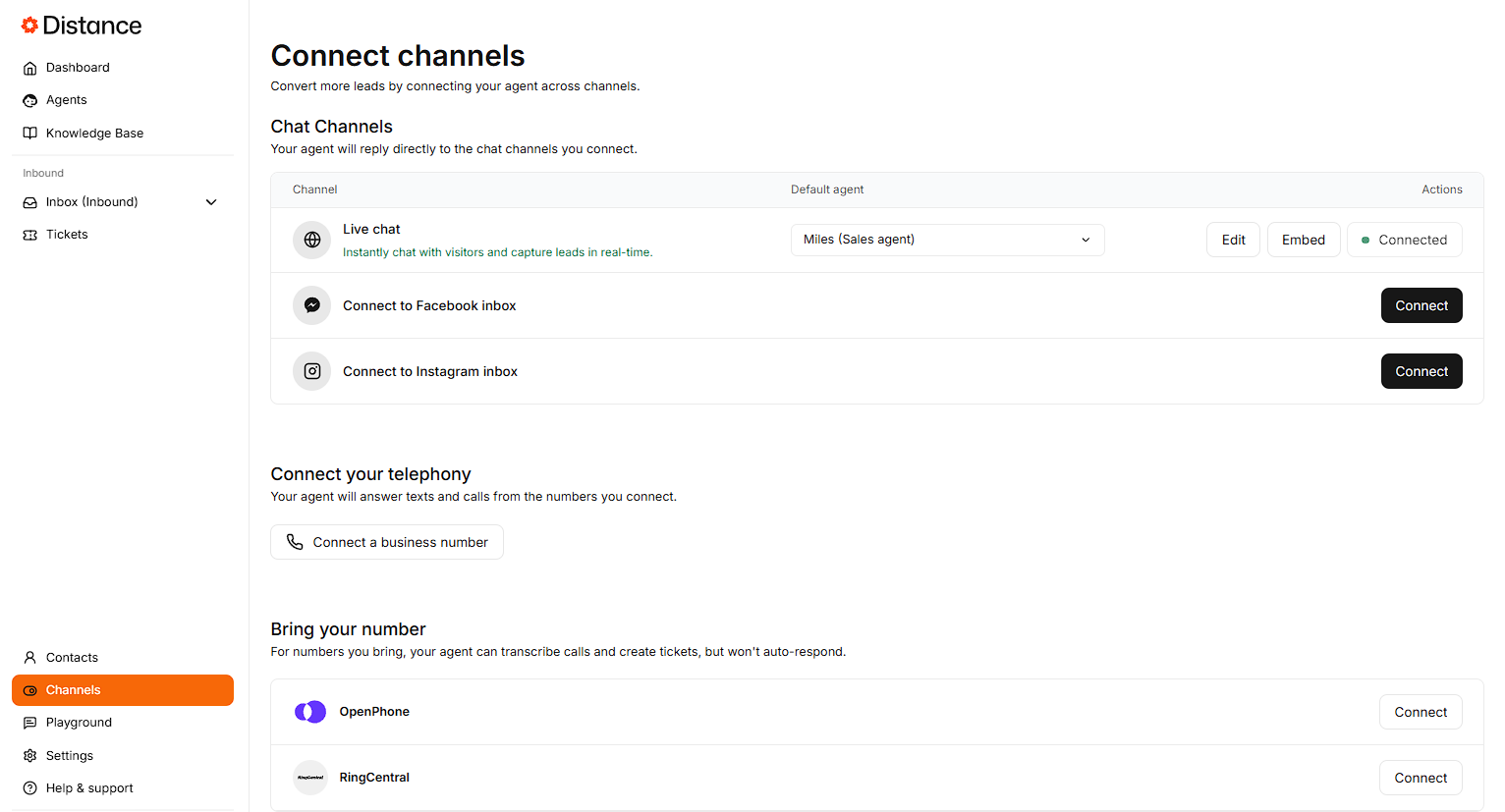Click the Help & support question icon

30,788
